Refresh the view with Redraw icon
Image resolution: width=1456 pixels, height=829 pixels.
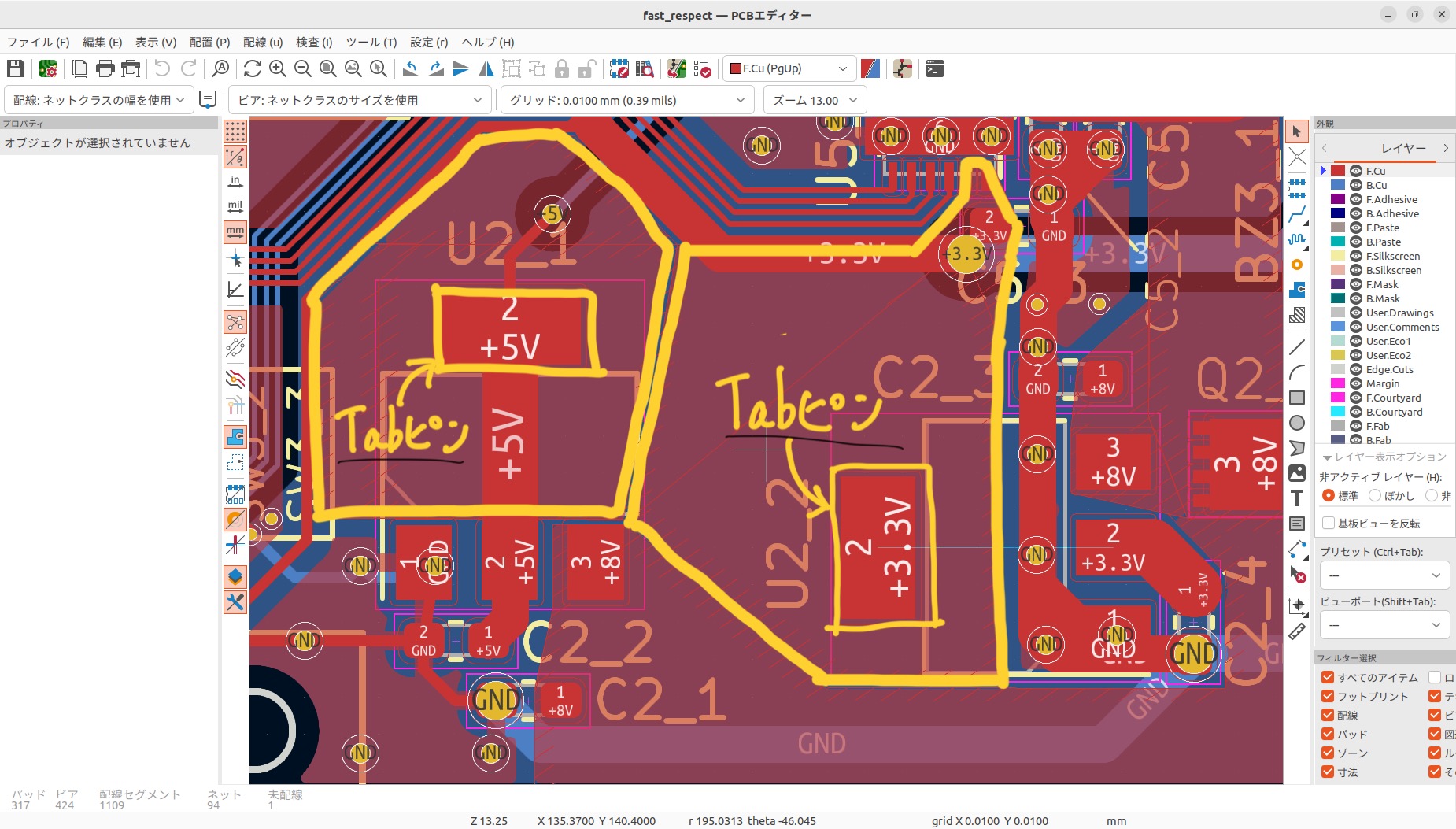coord(252,68)
